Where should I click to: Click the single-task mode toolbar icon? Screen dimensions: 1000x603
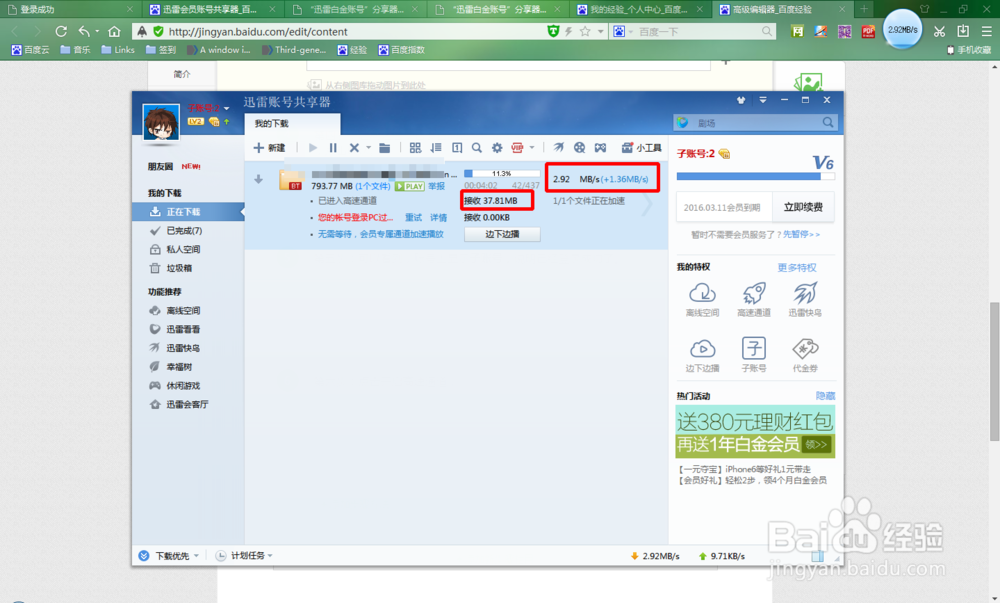click(457, 148)
